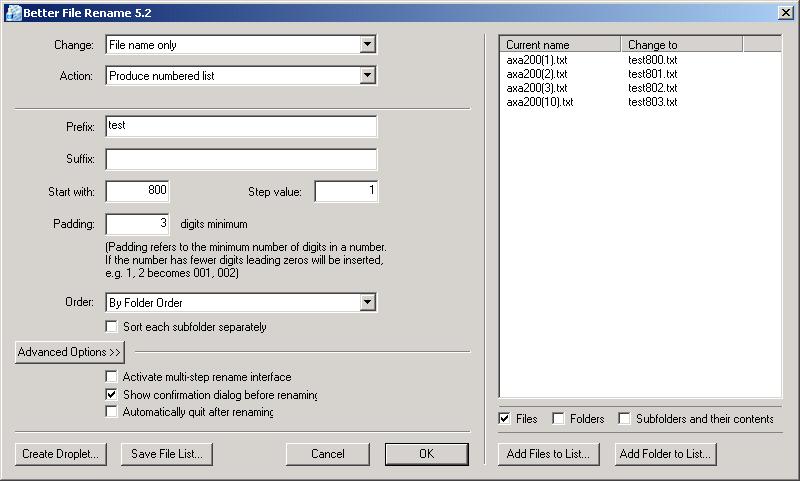The height and width of the screenshot is (481, 800).
Task: Enable Automatically quit after renaming
Action: (111, 411)
